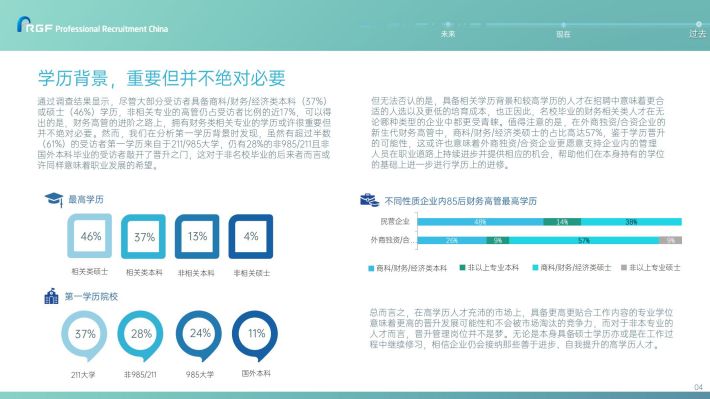Click the 商科/财务/经济类本科 legend swatch
710x399 pixels.
(x=371, y=268)
